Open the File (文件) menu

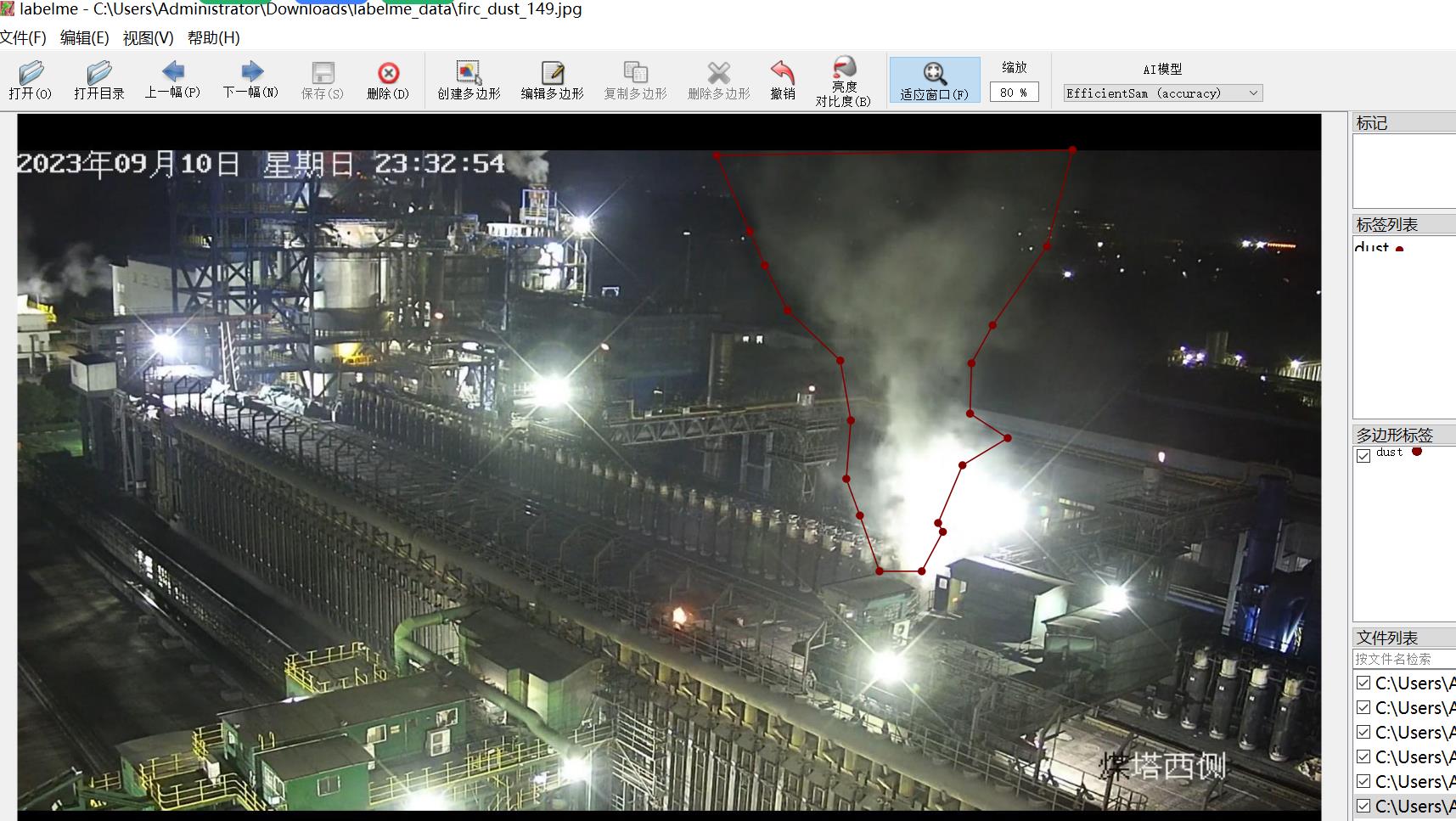tap(23, 38)
